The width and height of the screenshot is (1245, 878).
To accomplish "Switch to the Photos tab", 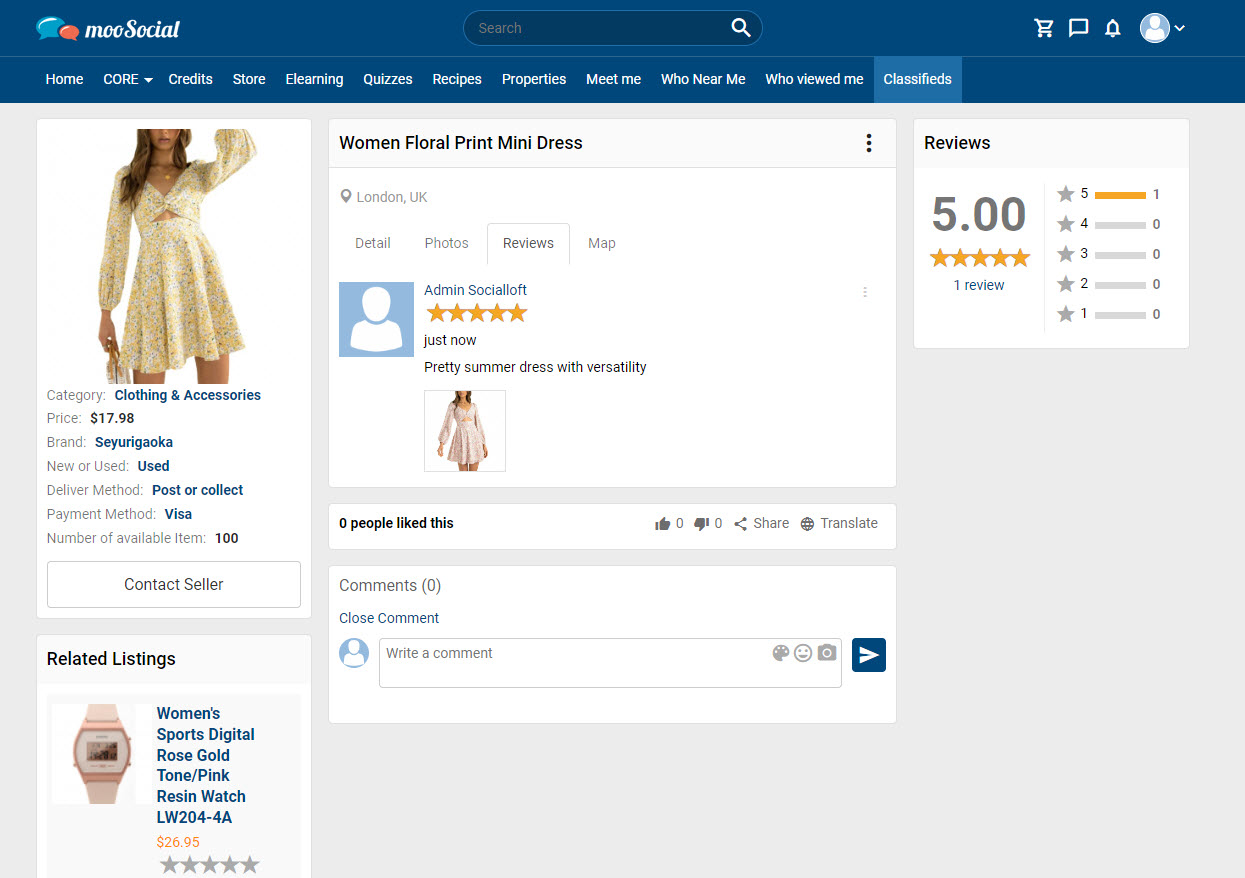I will click(446, 243).
